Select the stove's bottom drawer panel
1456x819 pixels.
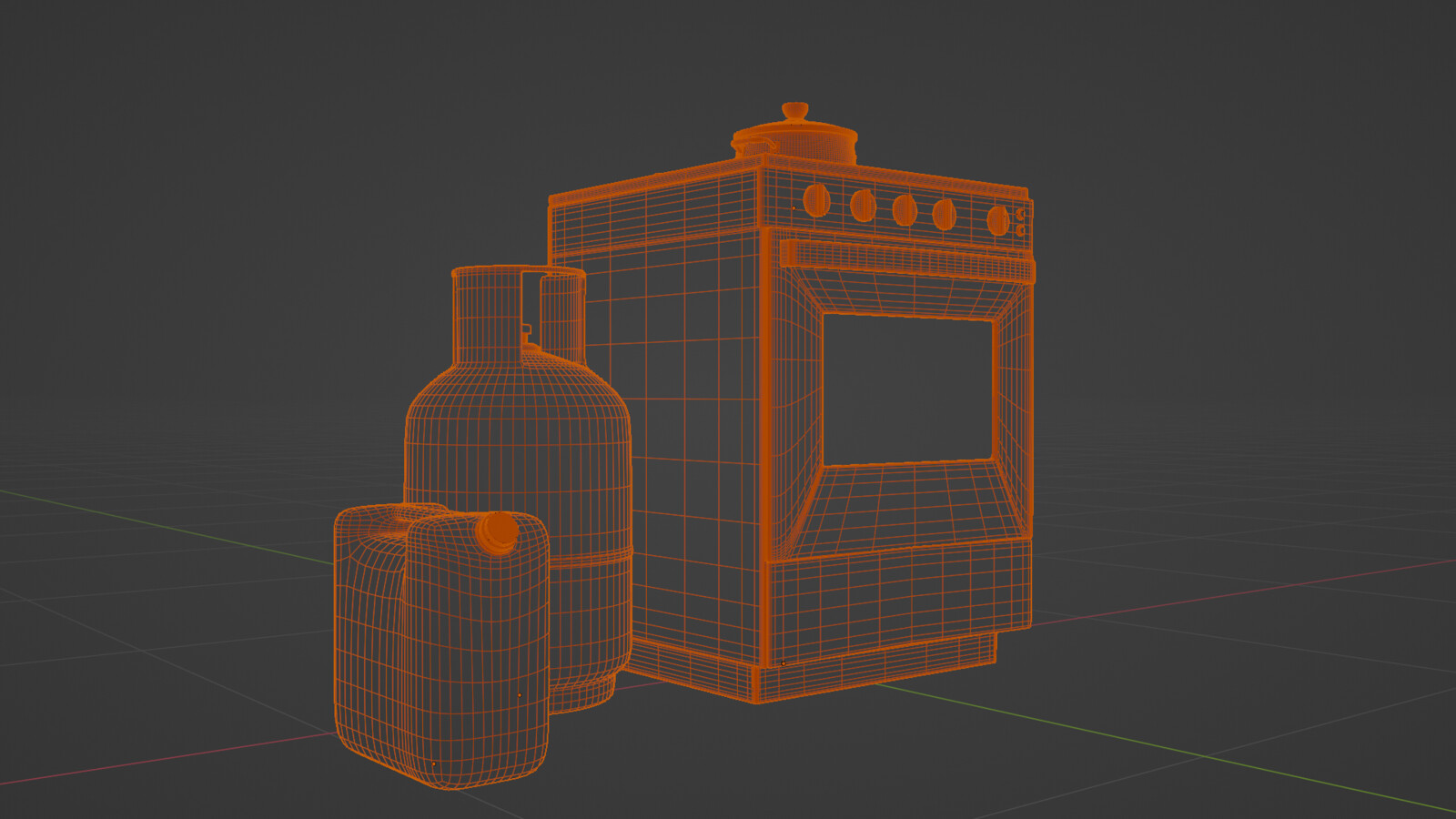(900, 601)
